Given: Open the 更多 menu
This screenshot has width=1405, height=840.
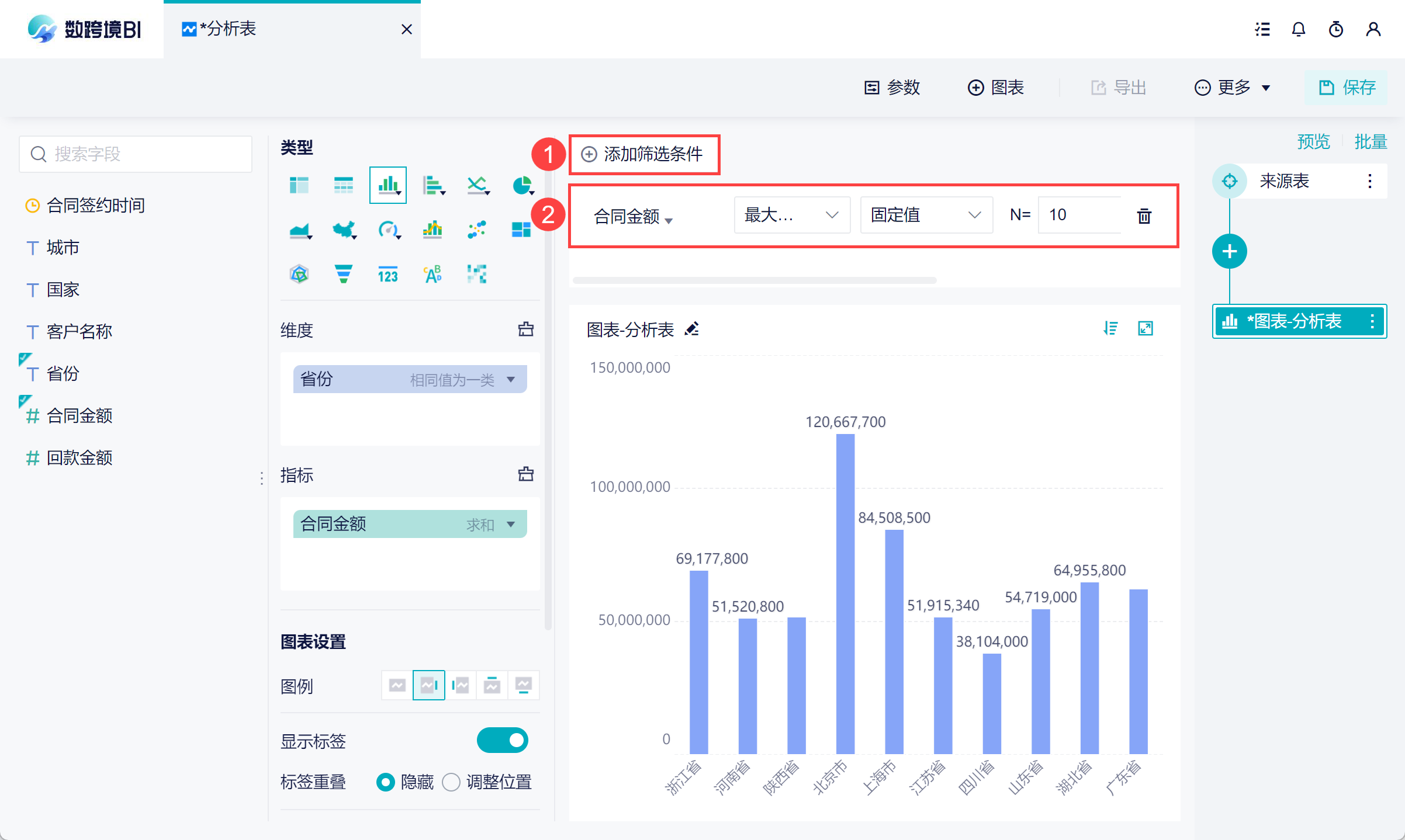Looking at the screenshot, I should pos(1232,88).
